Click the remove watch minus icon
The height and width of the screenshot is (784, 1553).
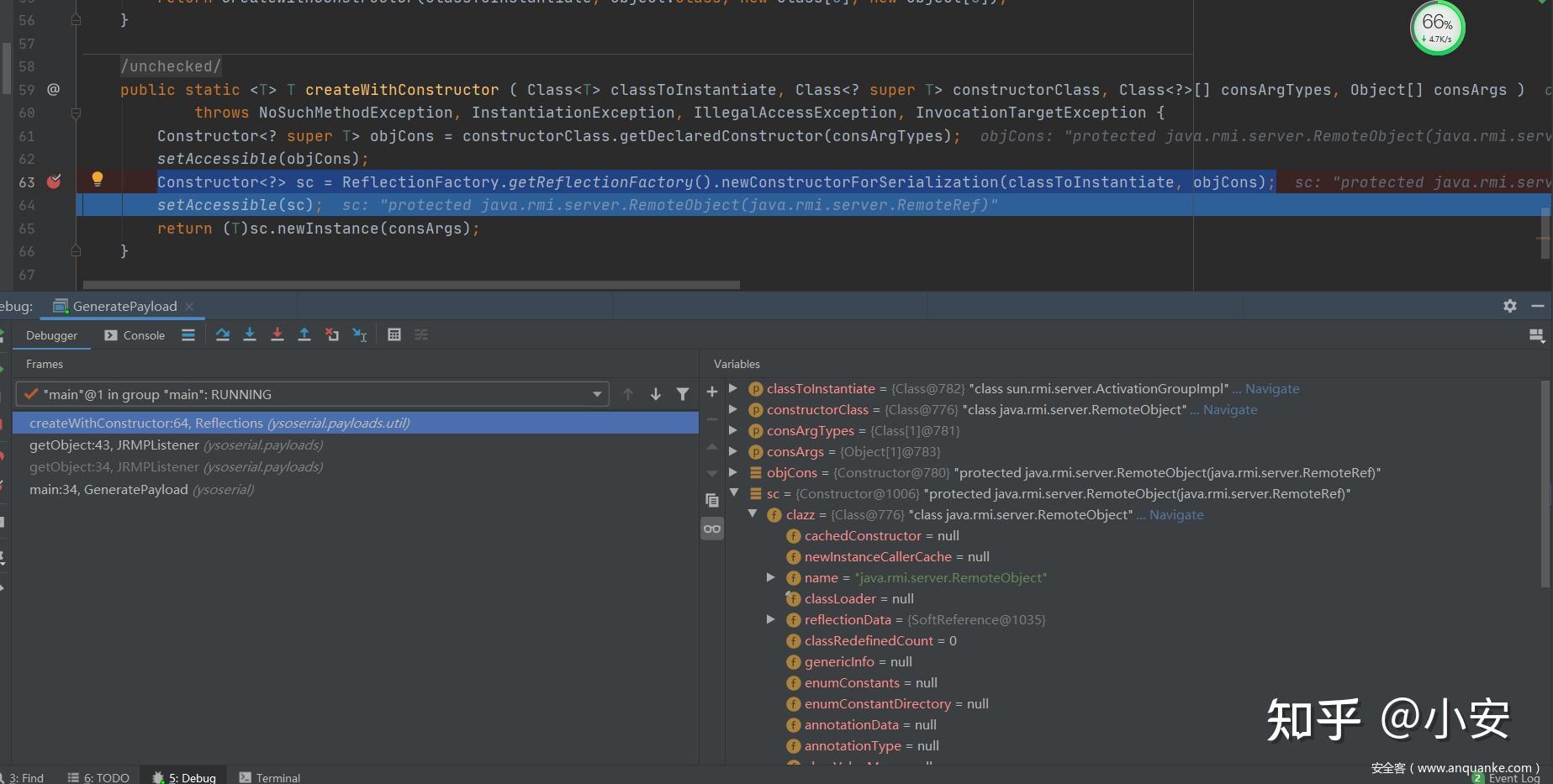[x=712, y=418]
